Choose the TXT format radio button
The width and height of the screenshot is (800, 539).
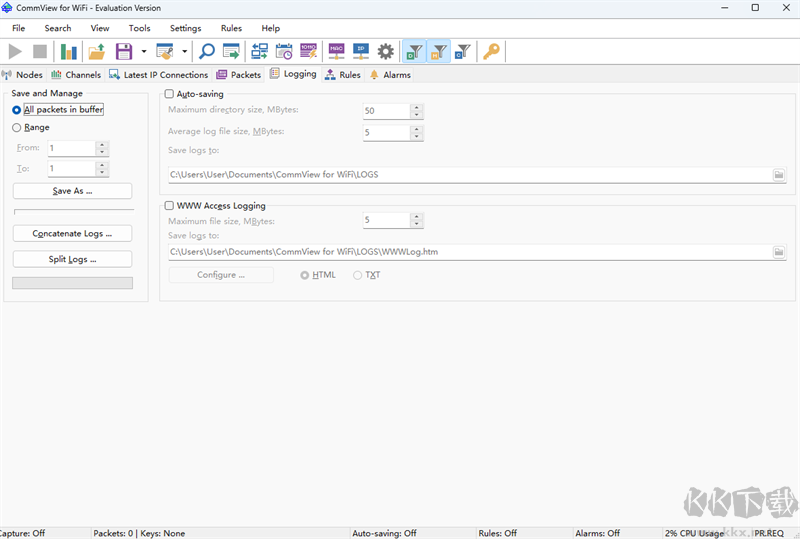(x=358, y=275)
